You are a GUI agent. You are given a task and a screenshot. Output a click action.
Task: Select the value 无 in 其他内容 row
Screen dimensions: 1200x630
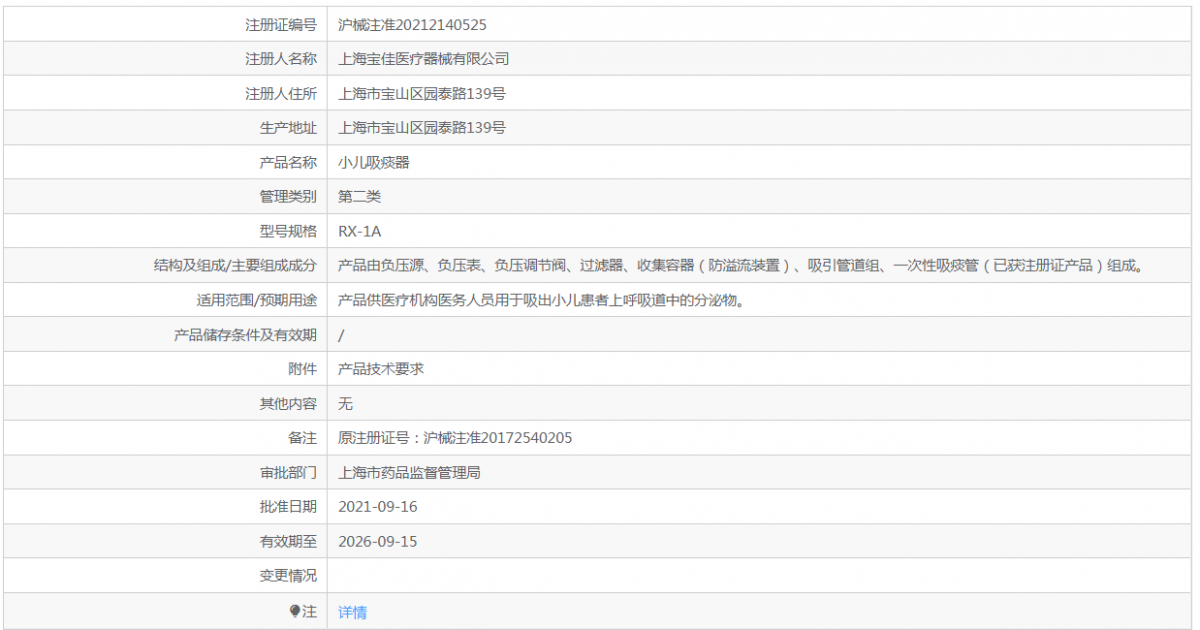tap(346, 404)
